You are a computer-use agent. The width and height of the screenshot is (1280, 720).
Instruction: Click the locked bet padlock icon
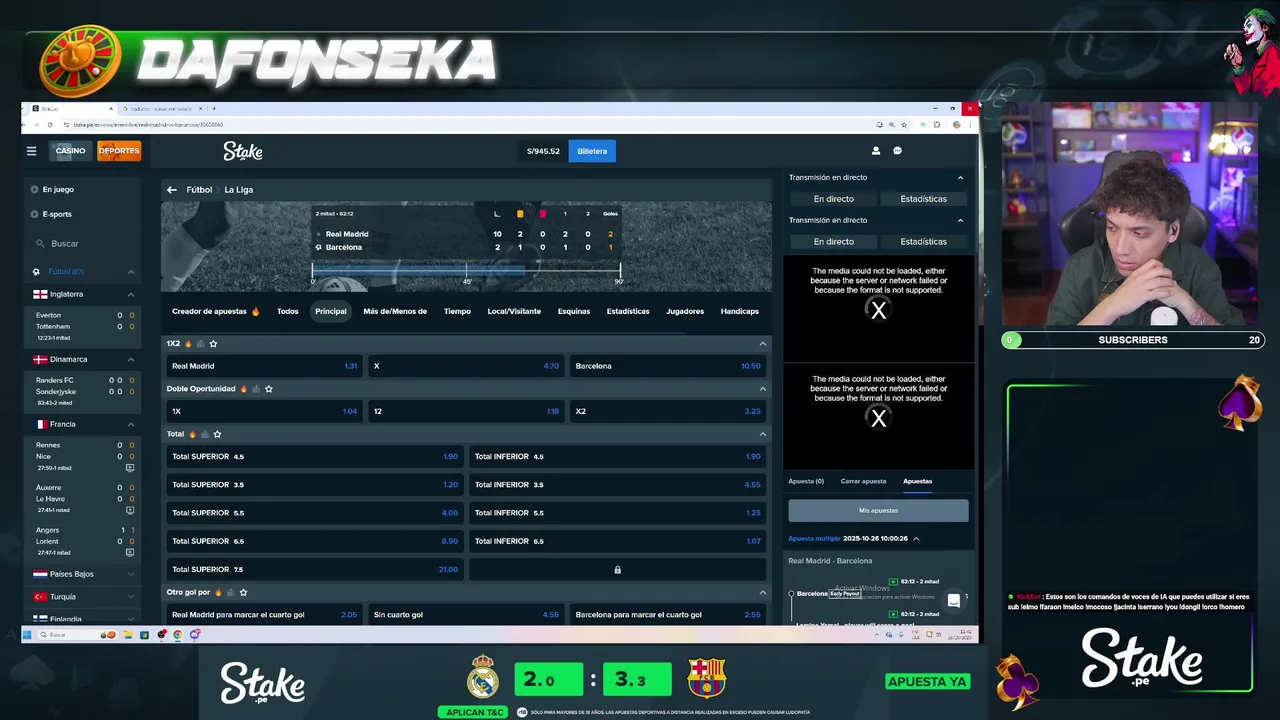click(x=617, y=569)
